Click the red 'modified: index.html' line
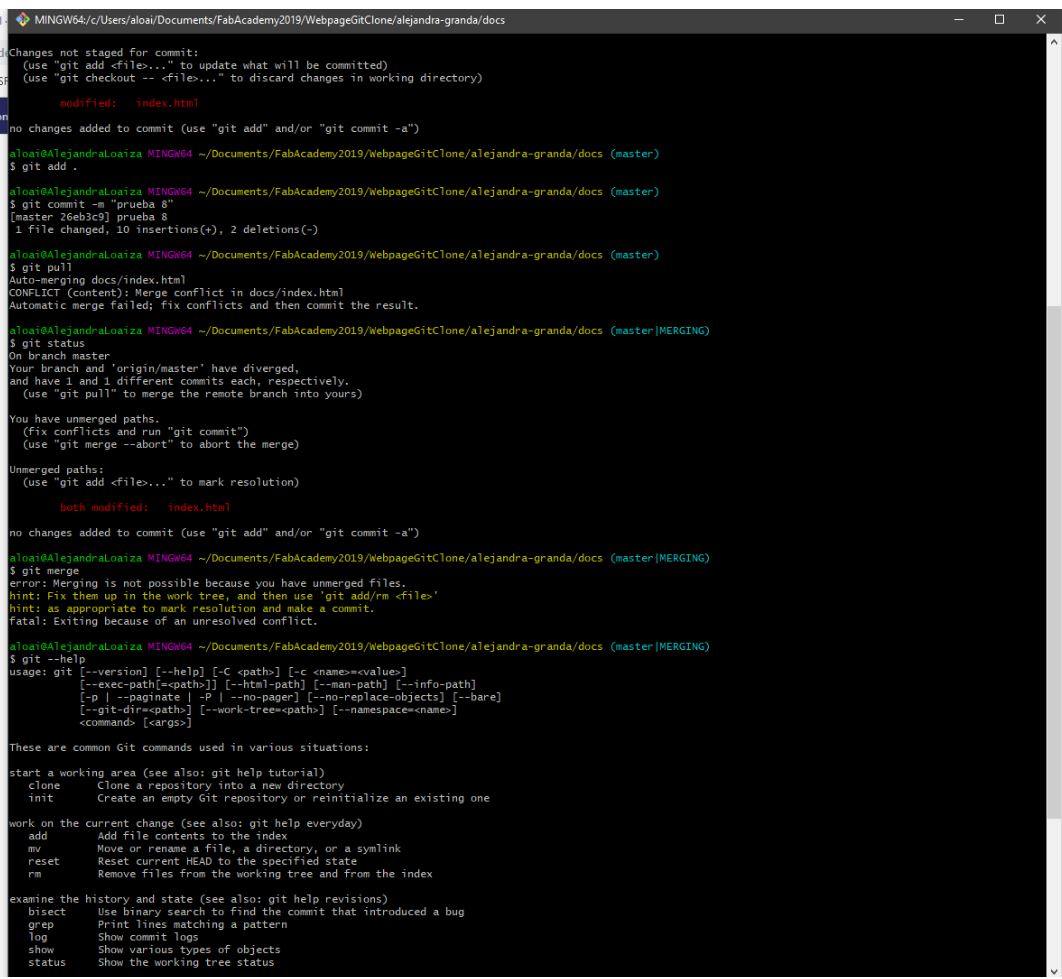The height and width of the screenshot is (979, 1062). pos(129,103)
